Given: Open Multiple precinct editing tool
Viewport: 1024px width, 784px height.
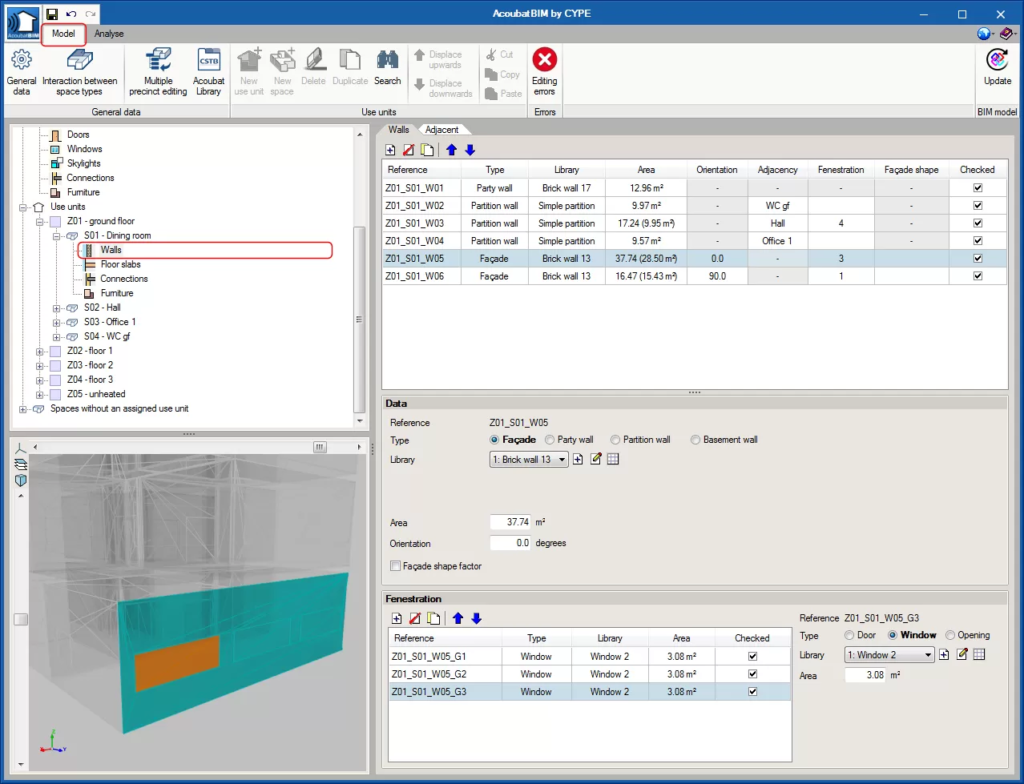Looking at the screenshot, I should (x=158, y=70).
